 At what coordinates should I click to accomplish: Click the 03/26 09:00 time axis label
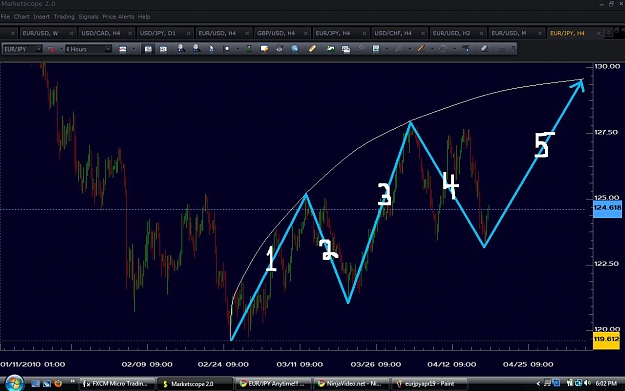click(x=376, y=364)
